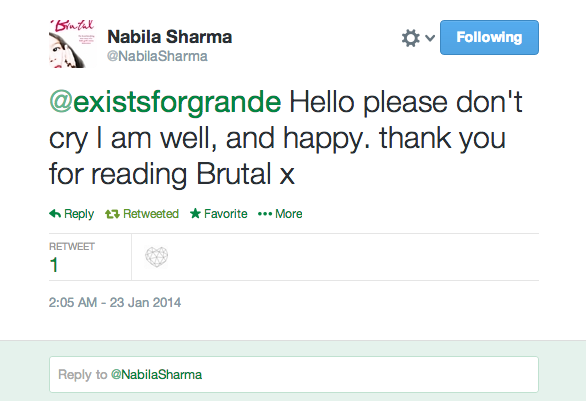The height and width of the screenshot is (401, 586).
Task: Undo retweet via Retweeted label
Action: click(x=151, y=214)
